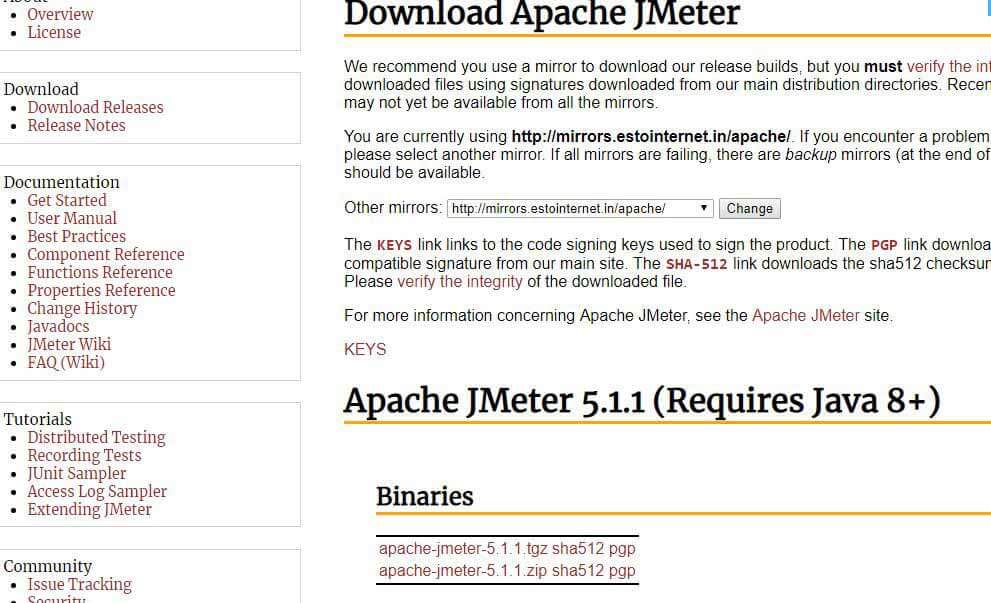Viewport: 991px width, 603px height.
Task: Click the verify the integrity link
Action: coord(459,282)
